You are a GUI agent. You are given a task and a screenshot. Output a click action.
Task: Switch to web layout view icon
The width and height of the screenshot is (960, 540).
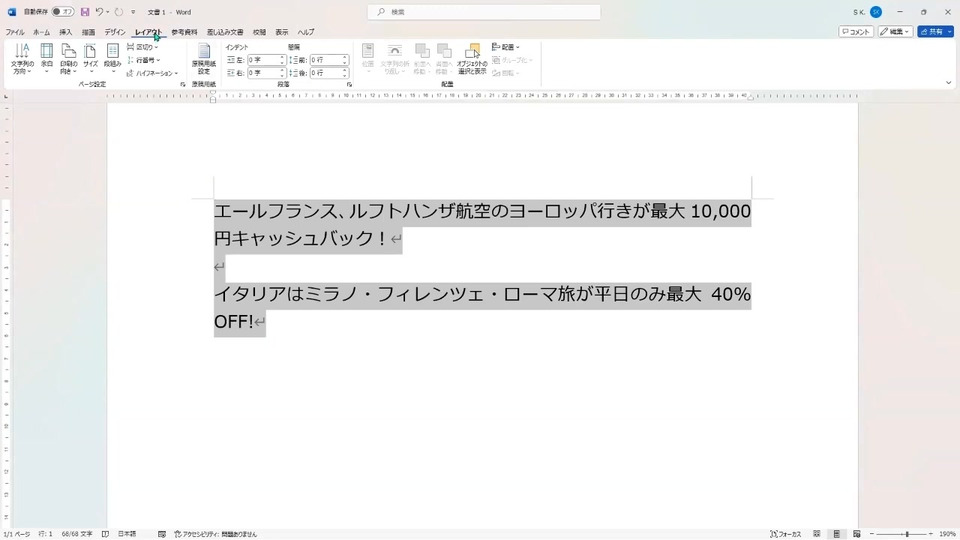857,534
